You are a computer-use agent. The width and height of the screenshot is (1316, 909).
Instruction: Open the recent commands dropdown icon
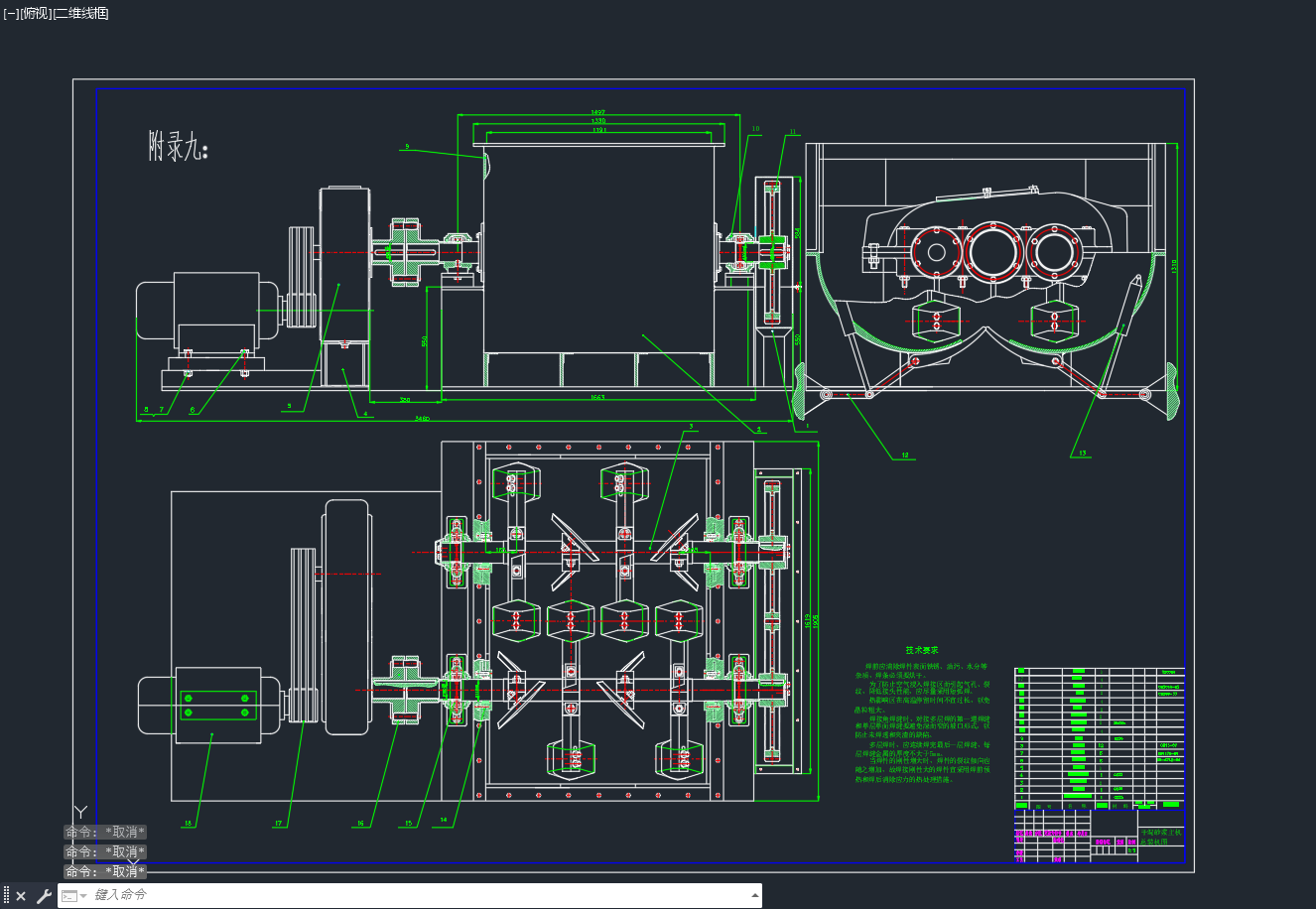pyautogui.click(x=74, y=896)
